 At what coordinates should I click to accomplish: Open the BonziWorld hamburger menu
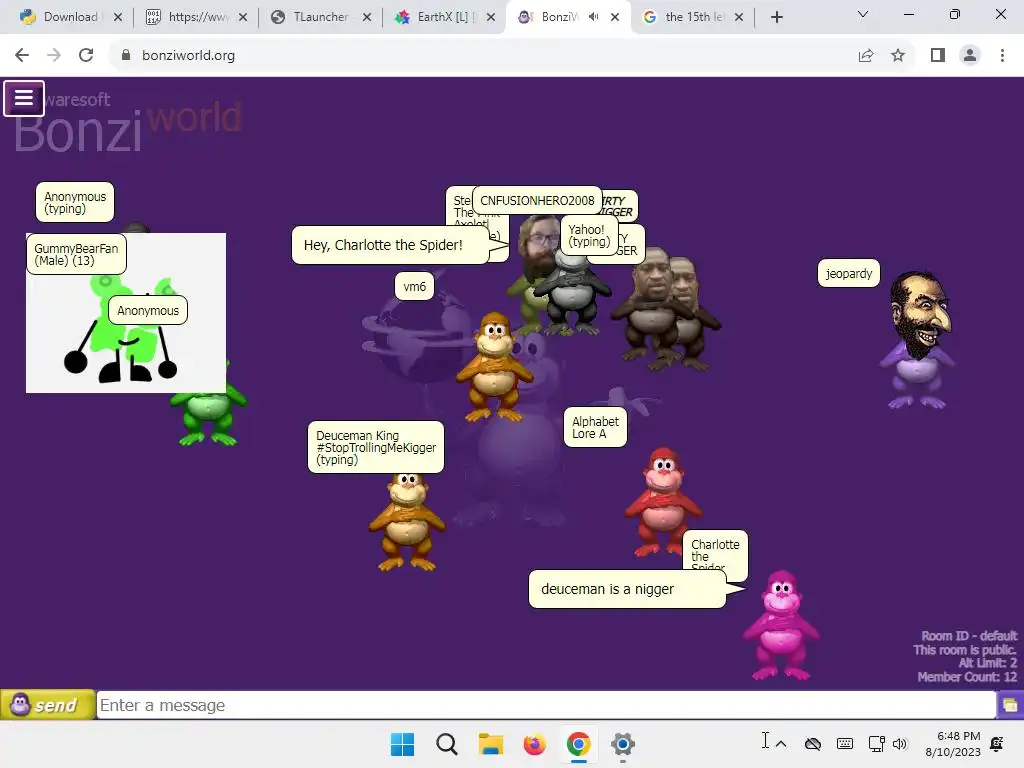tap(24, 98)
